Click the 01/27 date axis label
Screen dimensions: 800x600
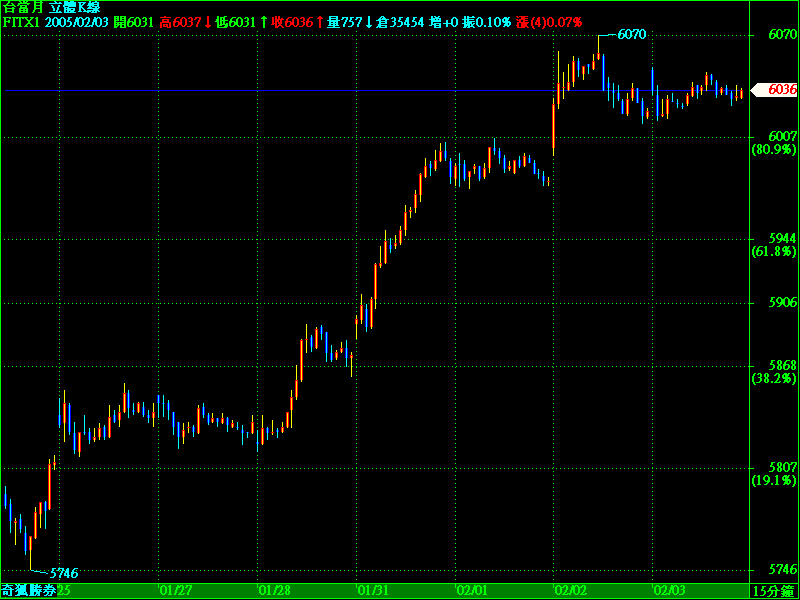[x=176, y=591]
